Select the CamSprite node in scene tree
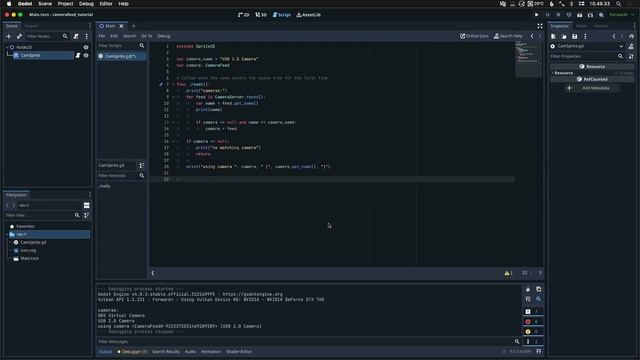The width and height of the screenshot is (640, 360). (x=43, y=55)
